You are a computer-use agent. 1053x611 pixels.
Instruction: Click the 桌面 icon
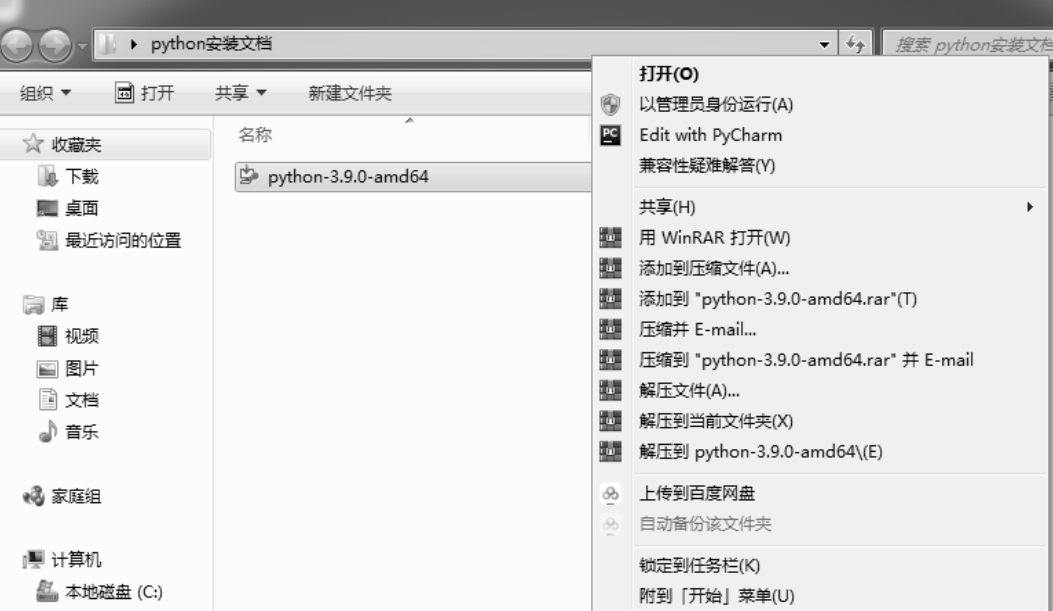[47, 208]
